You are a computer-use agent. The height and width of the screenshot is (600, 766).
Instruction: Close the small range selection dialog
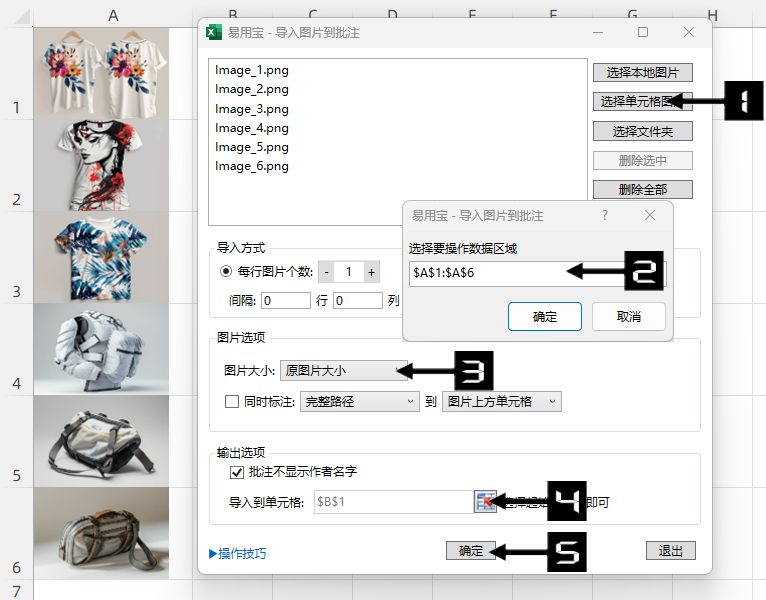(x=650, y=215)
